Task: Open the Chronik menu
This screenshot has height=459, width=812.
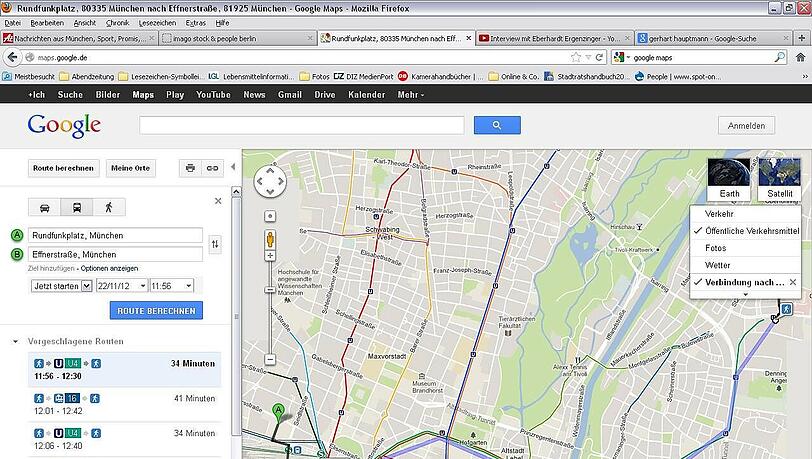Action: 118,23
